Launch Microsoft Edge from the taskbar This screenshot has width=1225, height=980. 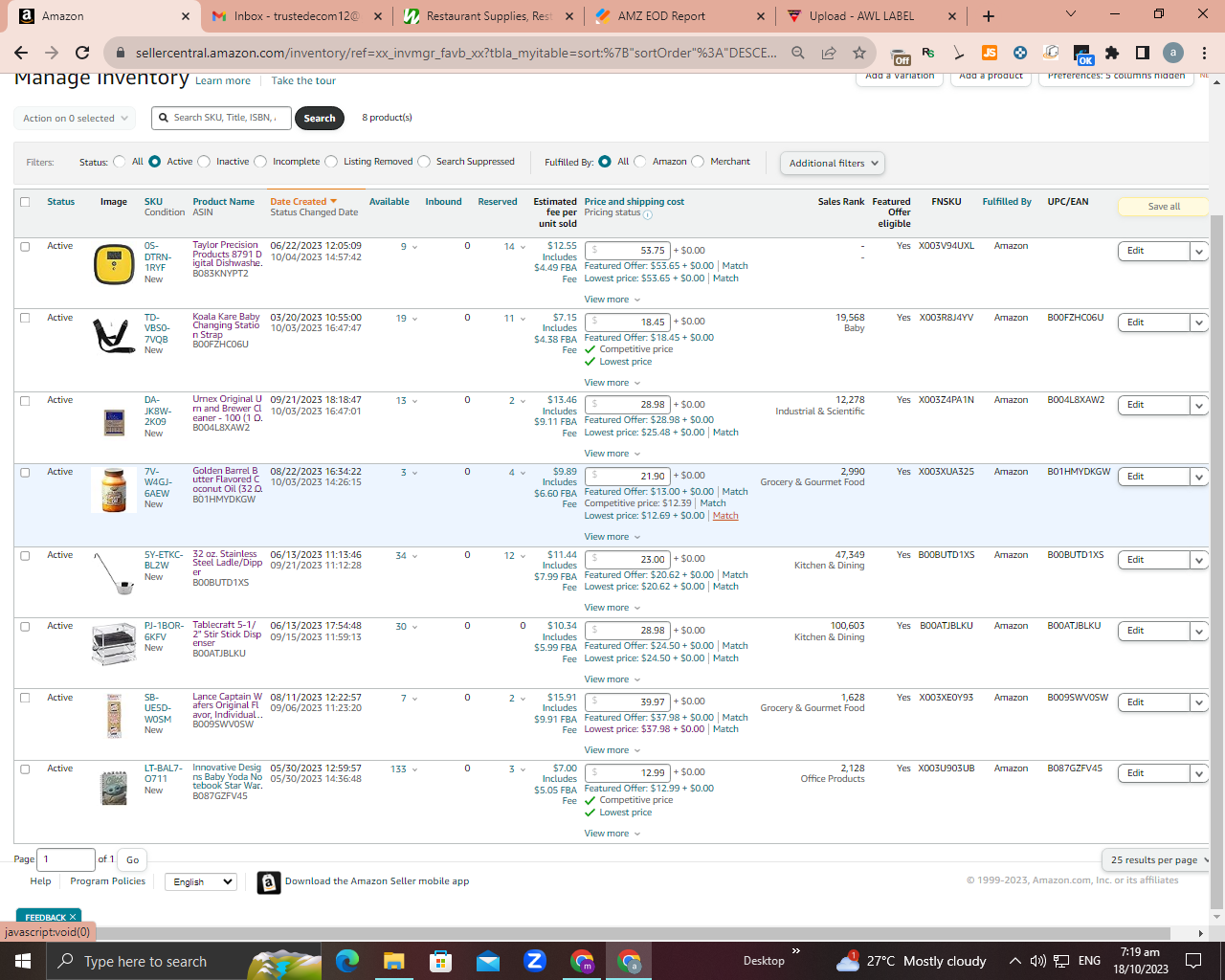coord(346,961)
